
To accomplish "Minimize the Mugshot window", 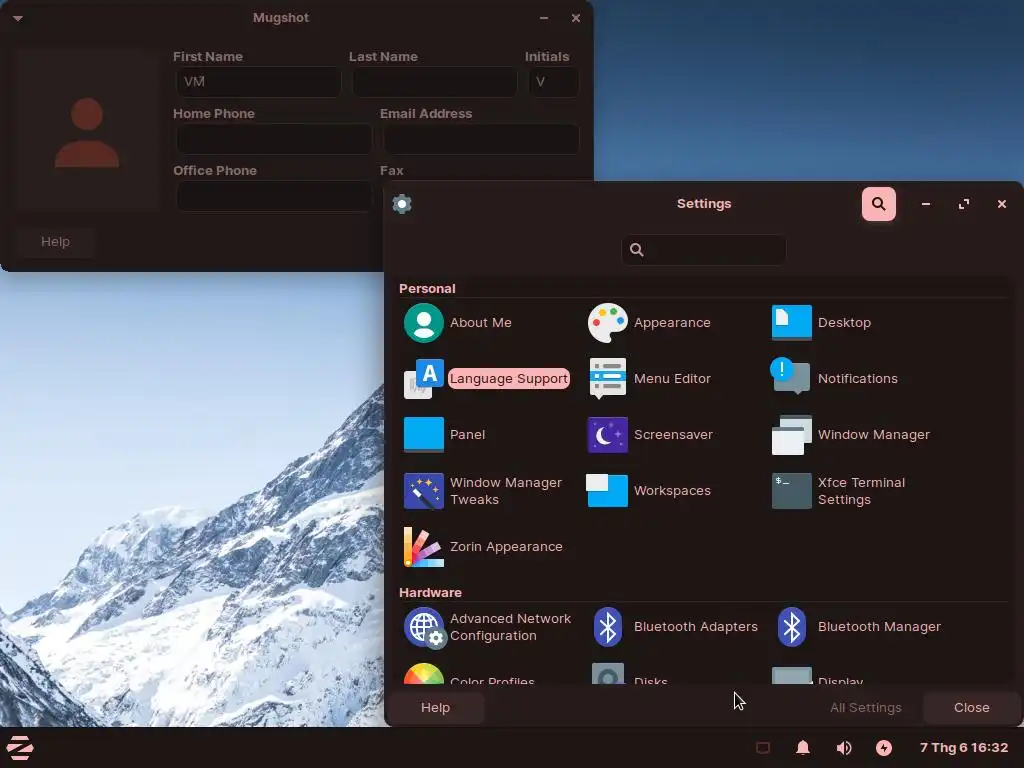I will click(543, 18).
